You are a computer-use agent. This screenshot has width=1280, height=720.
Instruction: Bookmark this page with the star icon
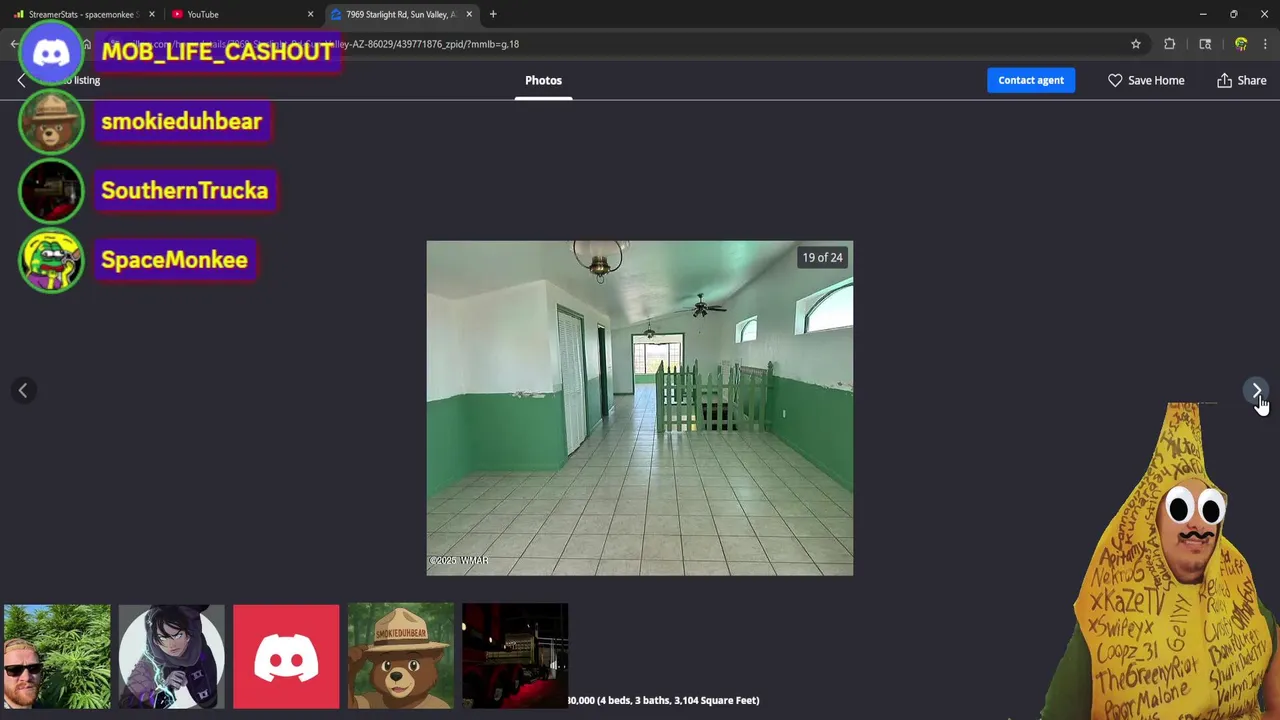coord(1136,44)
